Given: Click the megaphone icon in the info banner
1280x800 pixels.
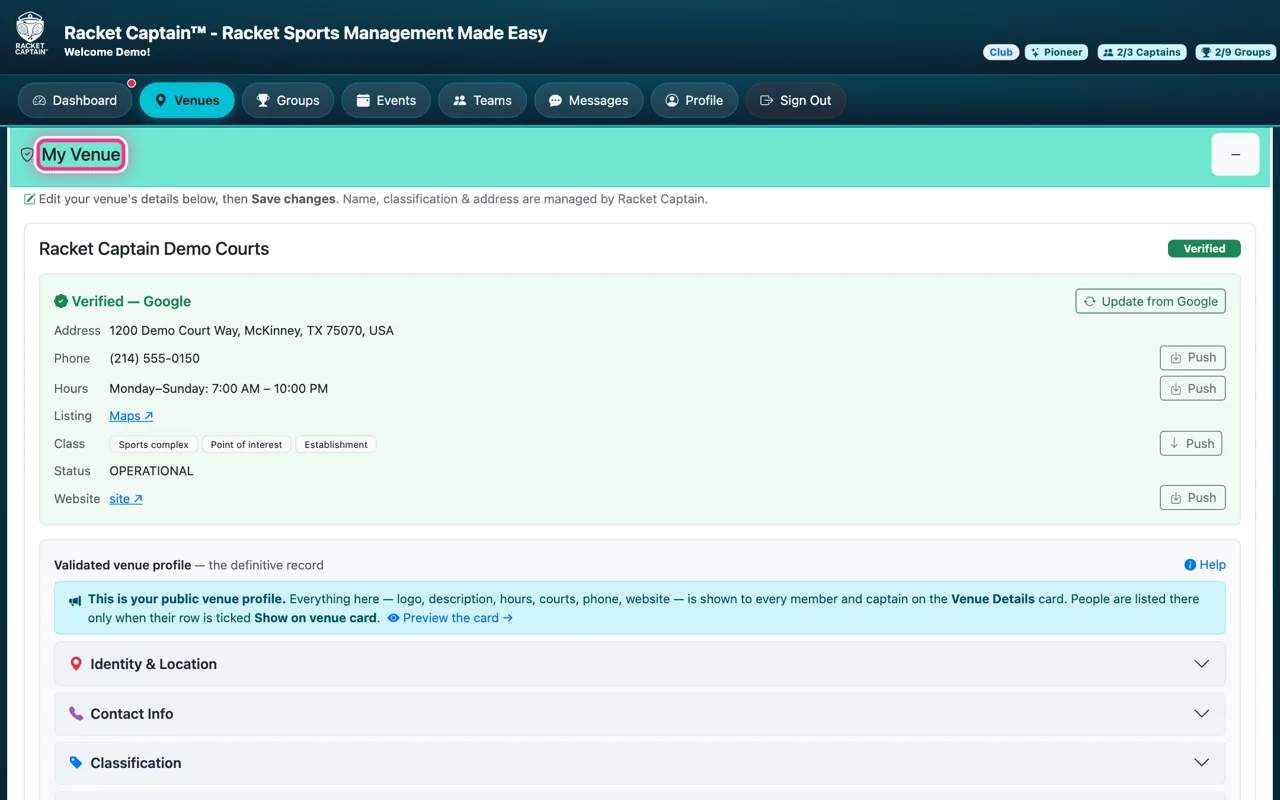Looking at the screenshot, I should point(75,600).
